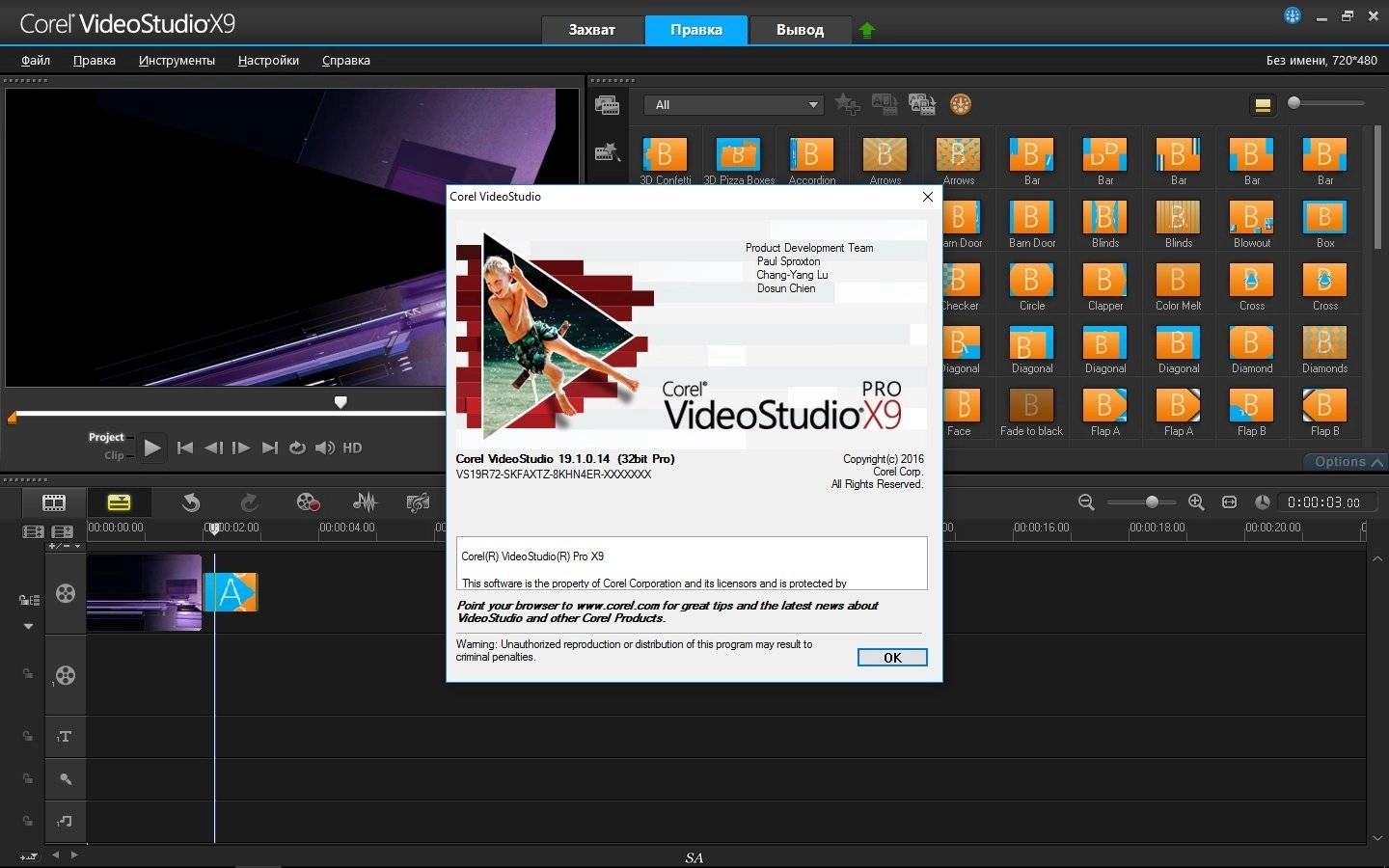Image resolution: width=1389 pixels, height=868 pixels.
Task: Open the Вывод tab
Action: coord(800,30)
